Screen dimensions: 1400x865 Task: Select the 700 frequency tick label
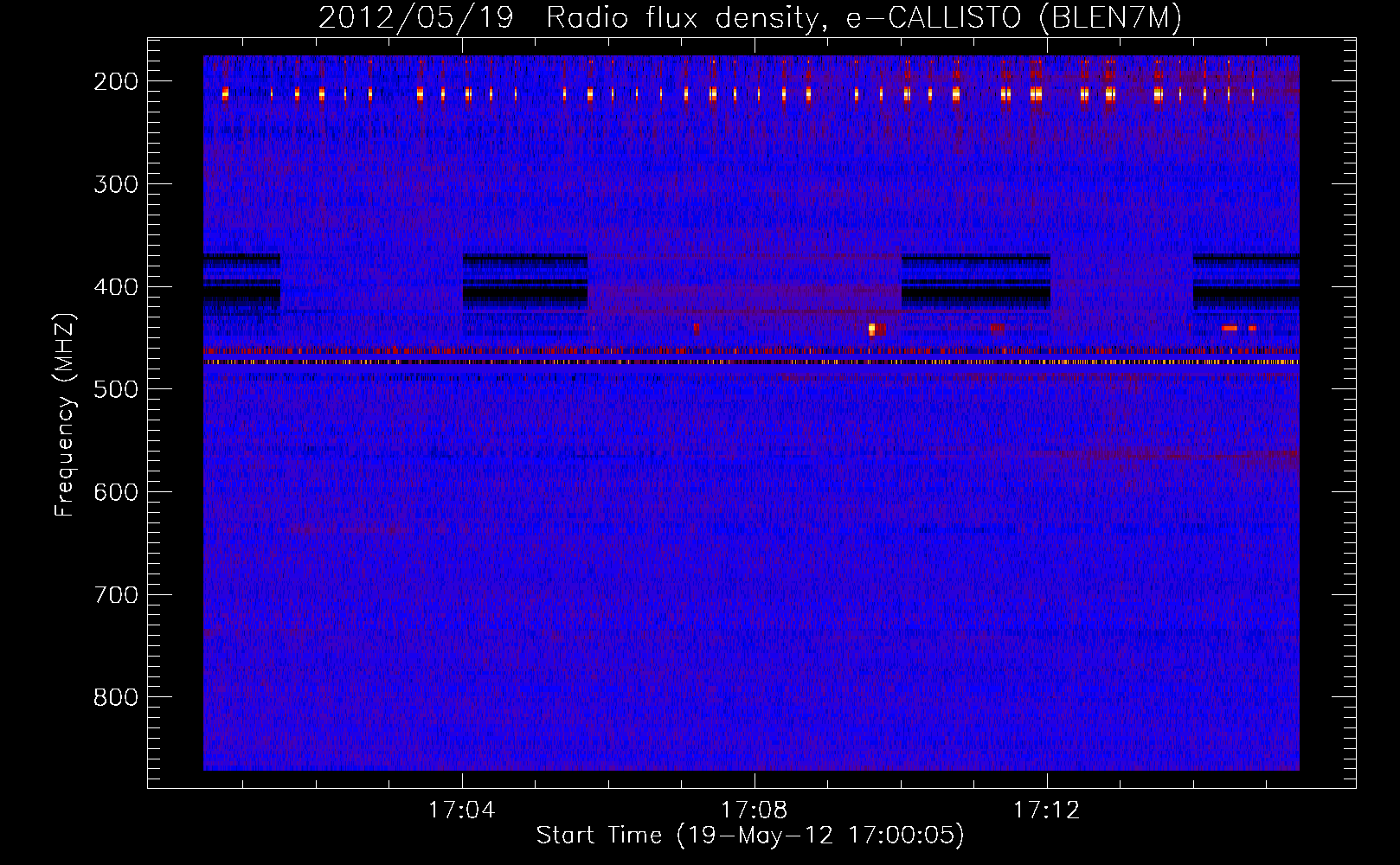(116, 595)
